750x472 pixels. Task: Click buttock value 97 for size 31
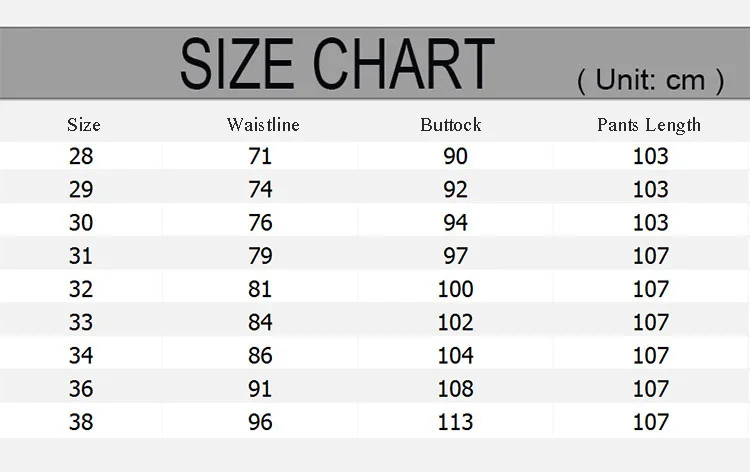point(455,256)
